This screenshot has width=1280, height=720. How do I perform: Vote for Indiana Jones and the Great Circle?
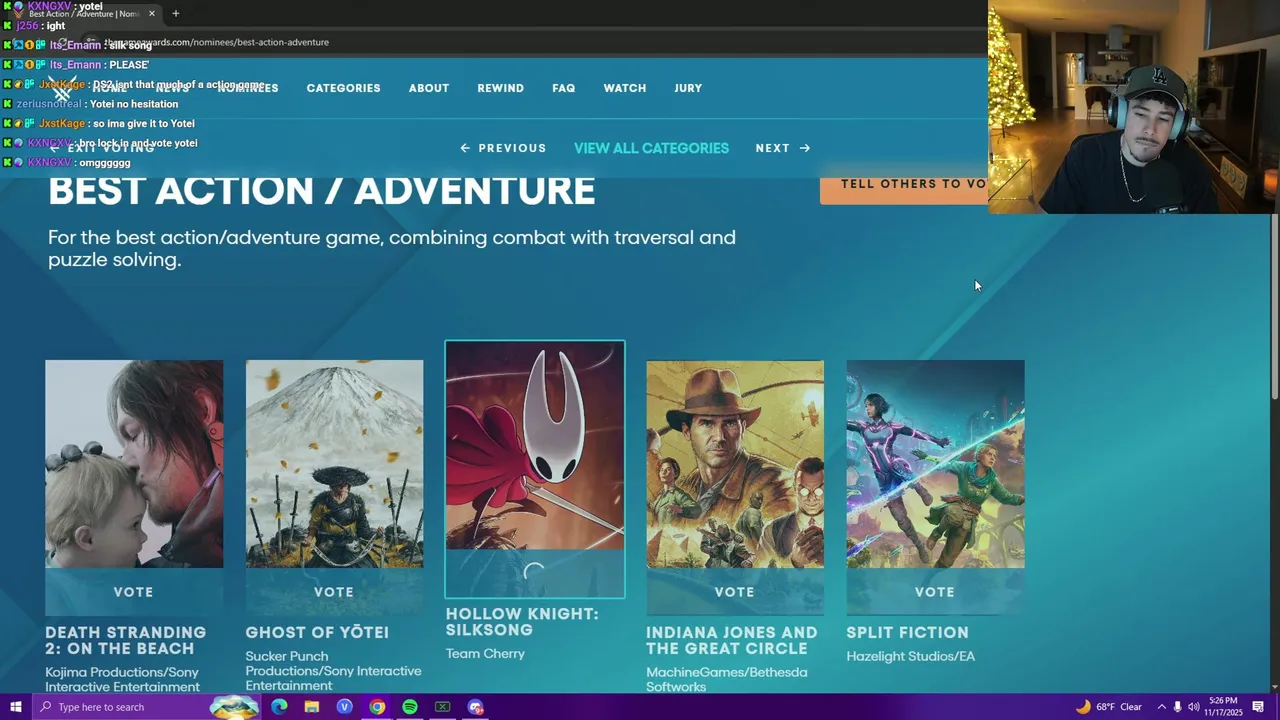click(735, 592)
